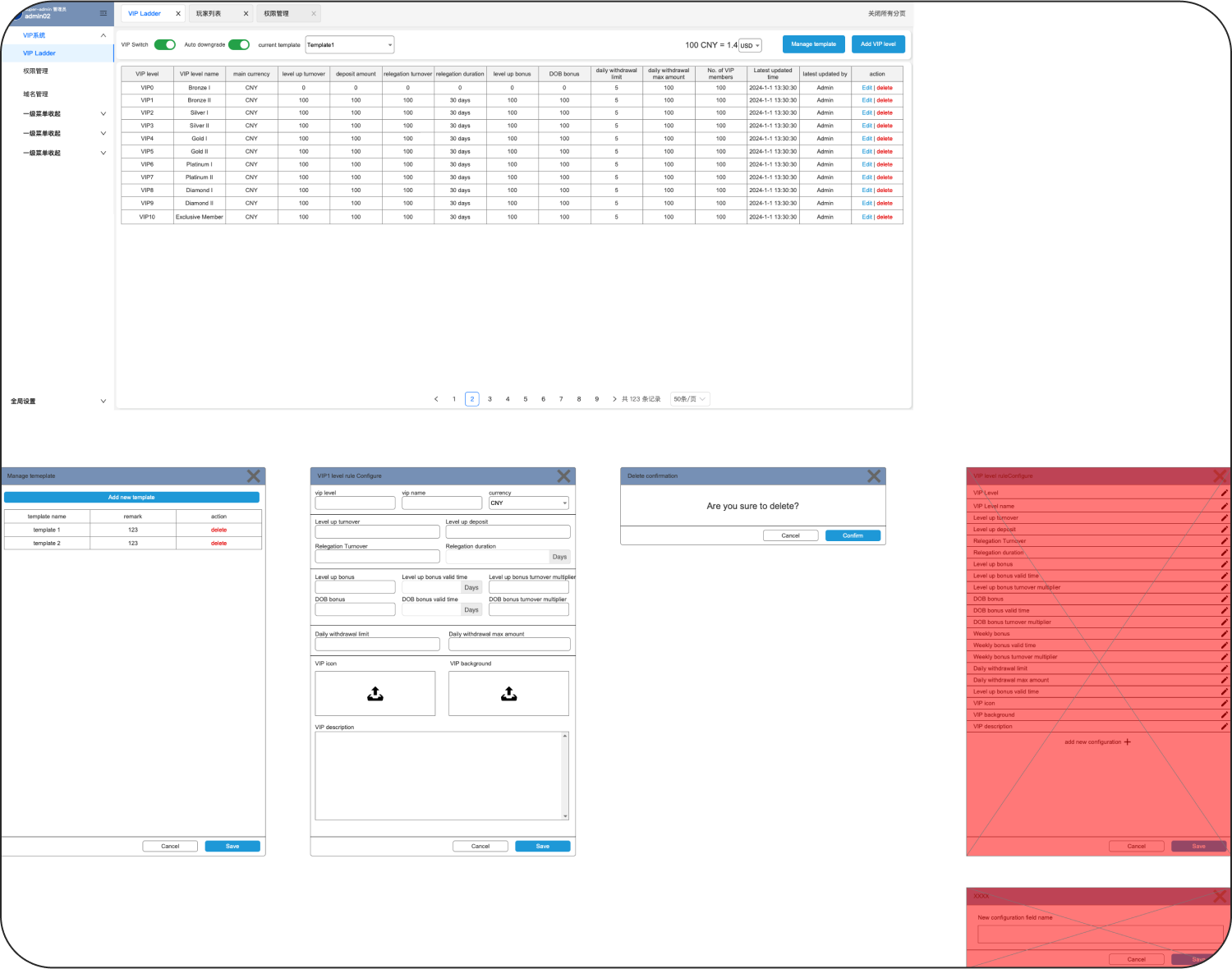Click the VIP description text area
This screenshot has height=969, width=1232.
click(x=439, y=776)
